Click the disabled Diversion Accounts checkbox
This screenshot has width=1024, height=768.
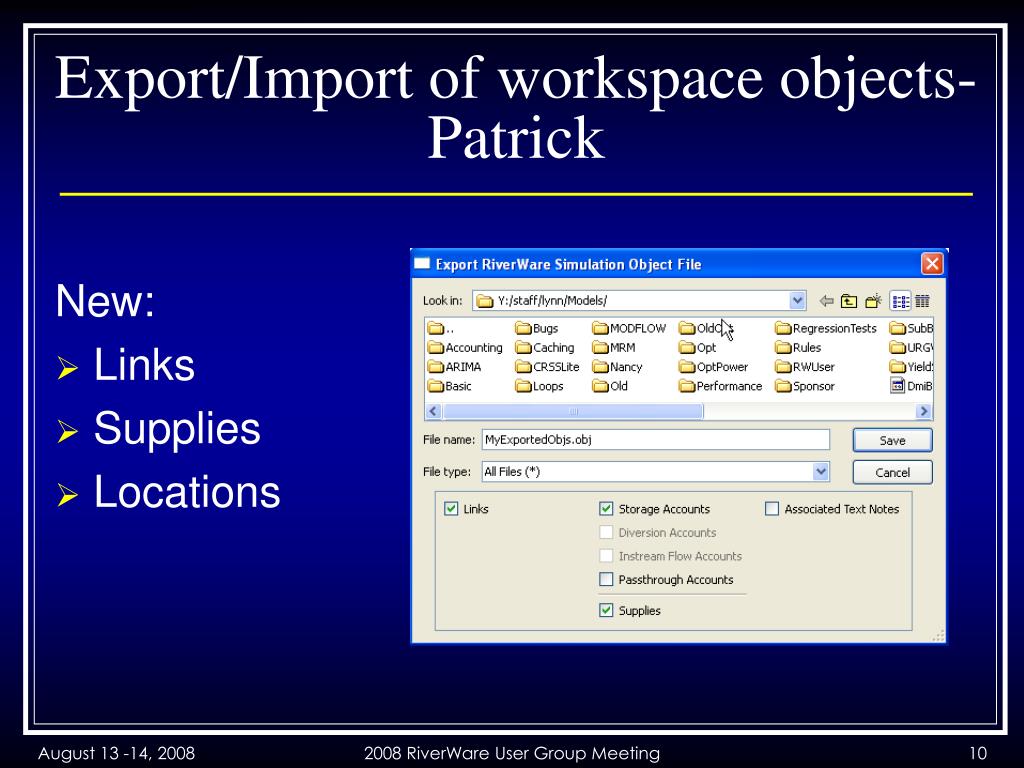(606, 532)
